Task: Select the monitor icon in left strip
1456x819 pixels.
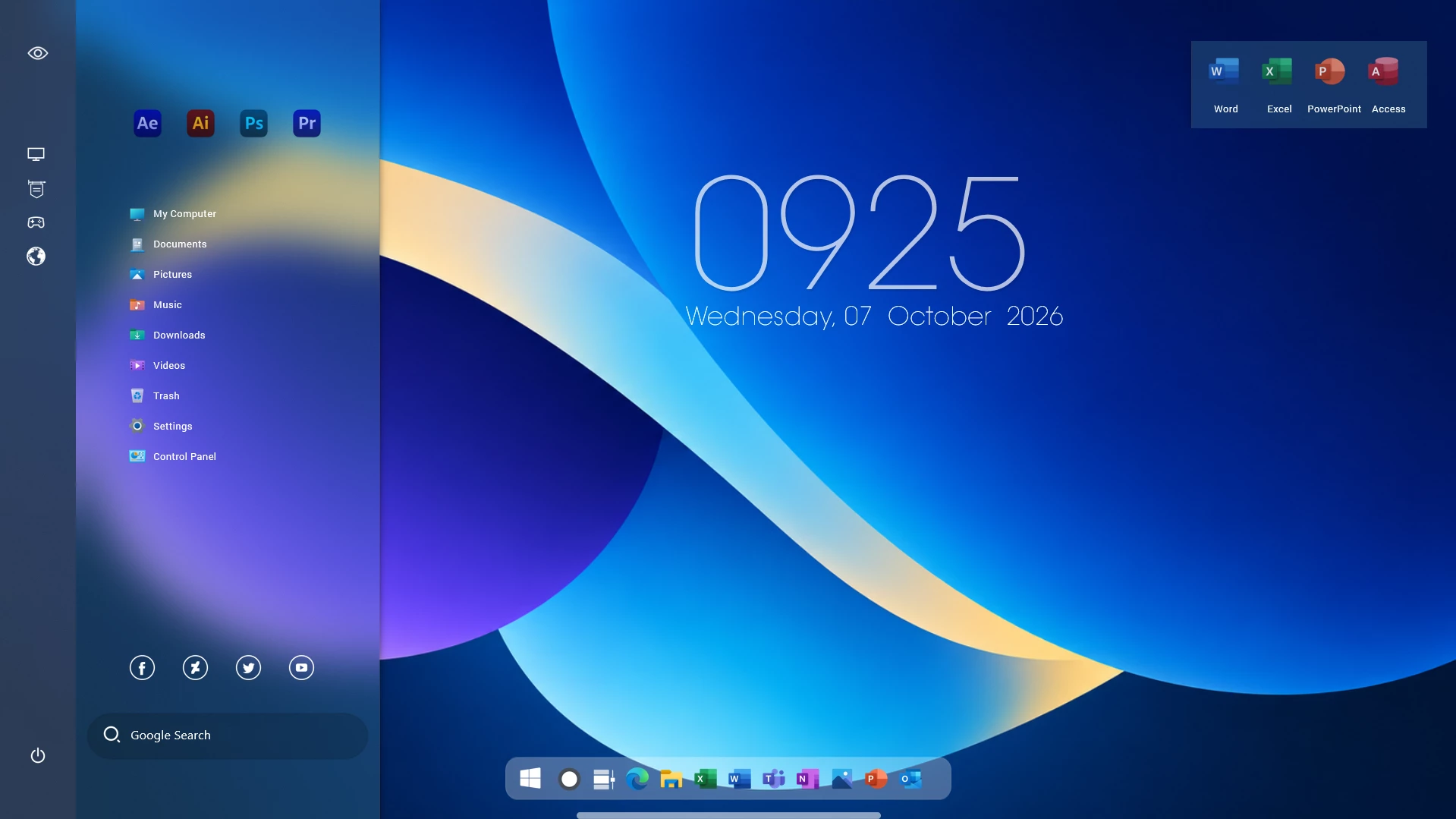Action: 36,154
